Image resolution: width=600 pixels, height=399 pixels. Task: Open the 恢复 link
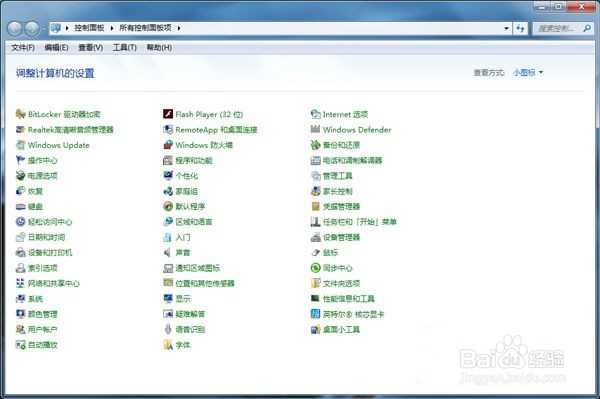(x=35, y=191)
